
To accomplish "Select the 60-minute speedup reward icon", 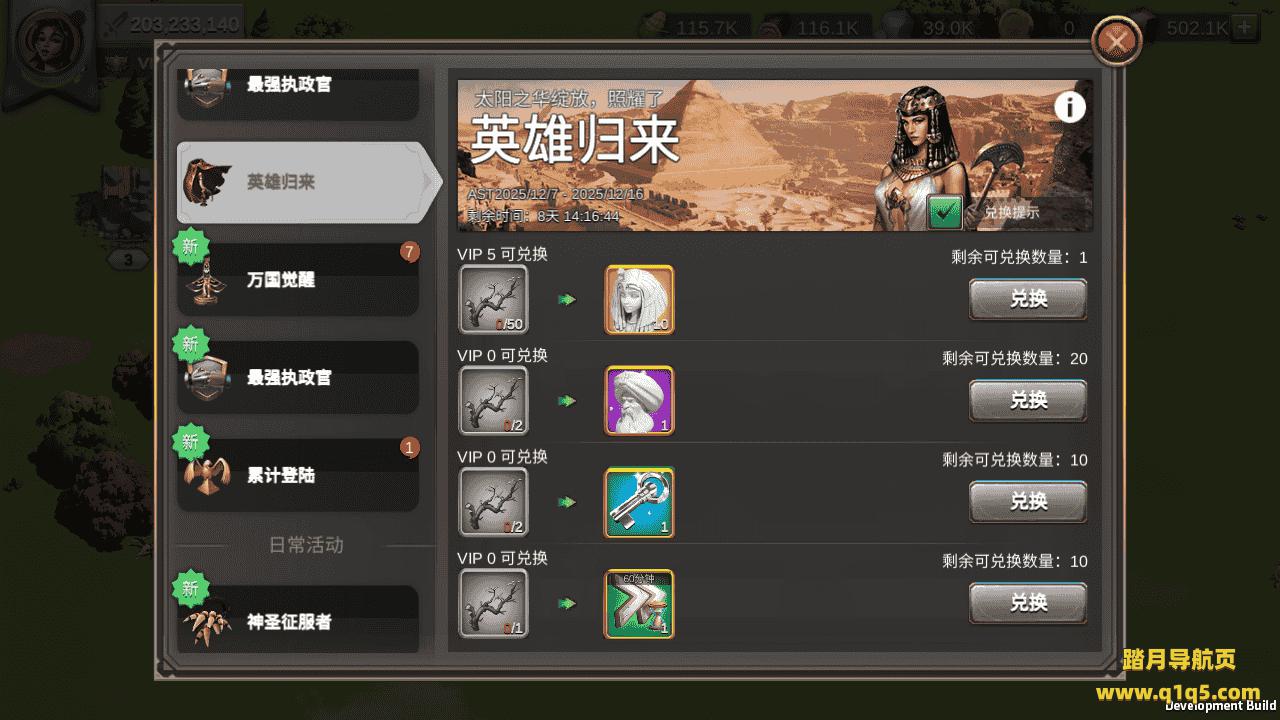I will (639, 603).
